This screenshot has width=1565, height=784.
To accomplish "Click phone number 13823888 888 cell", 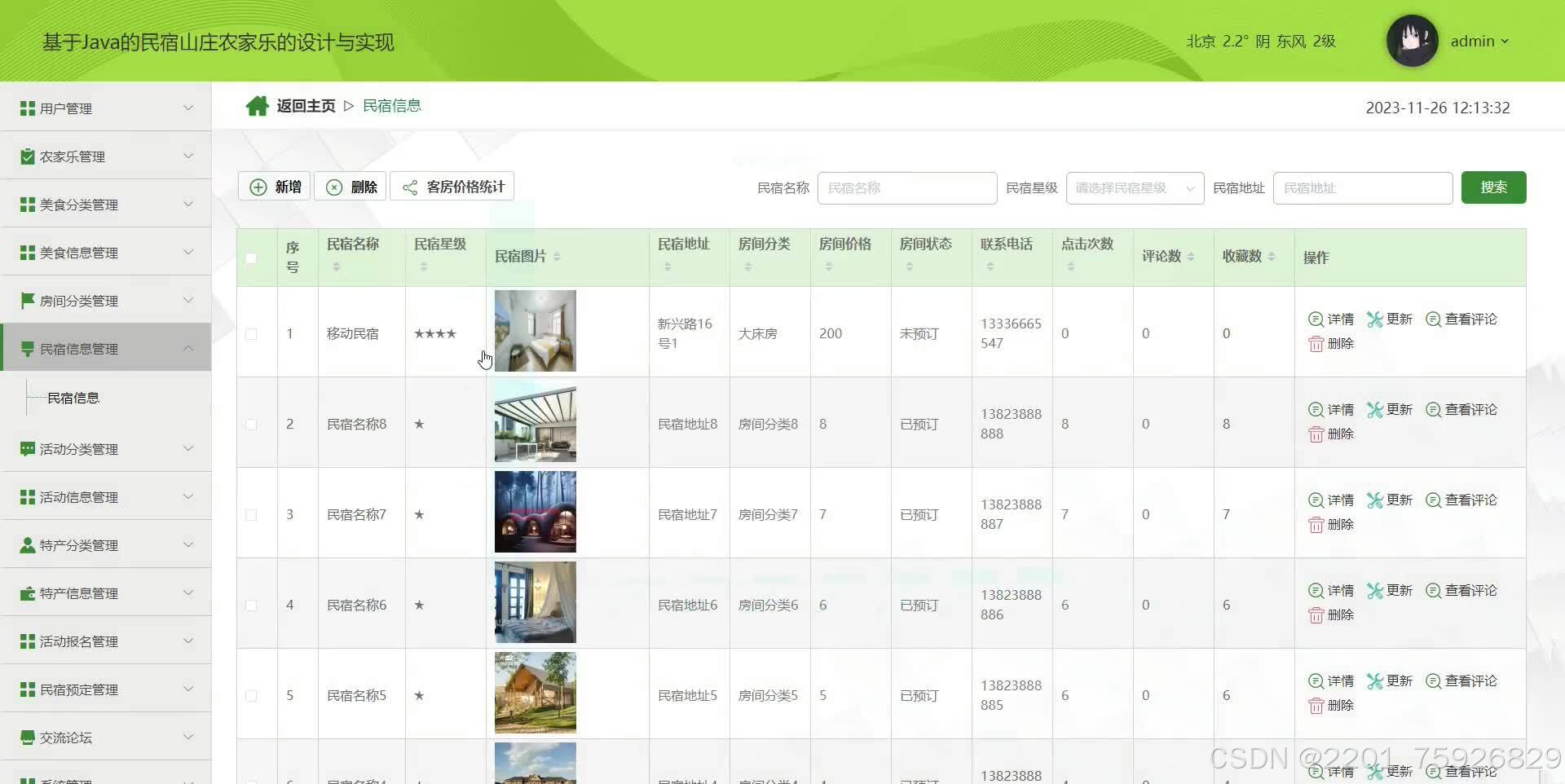I will tap(1011, 424).
